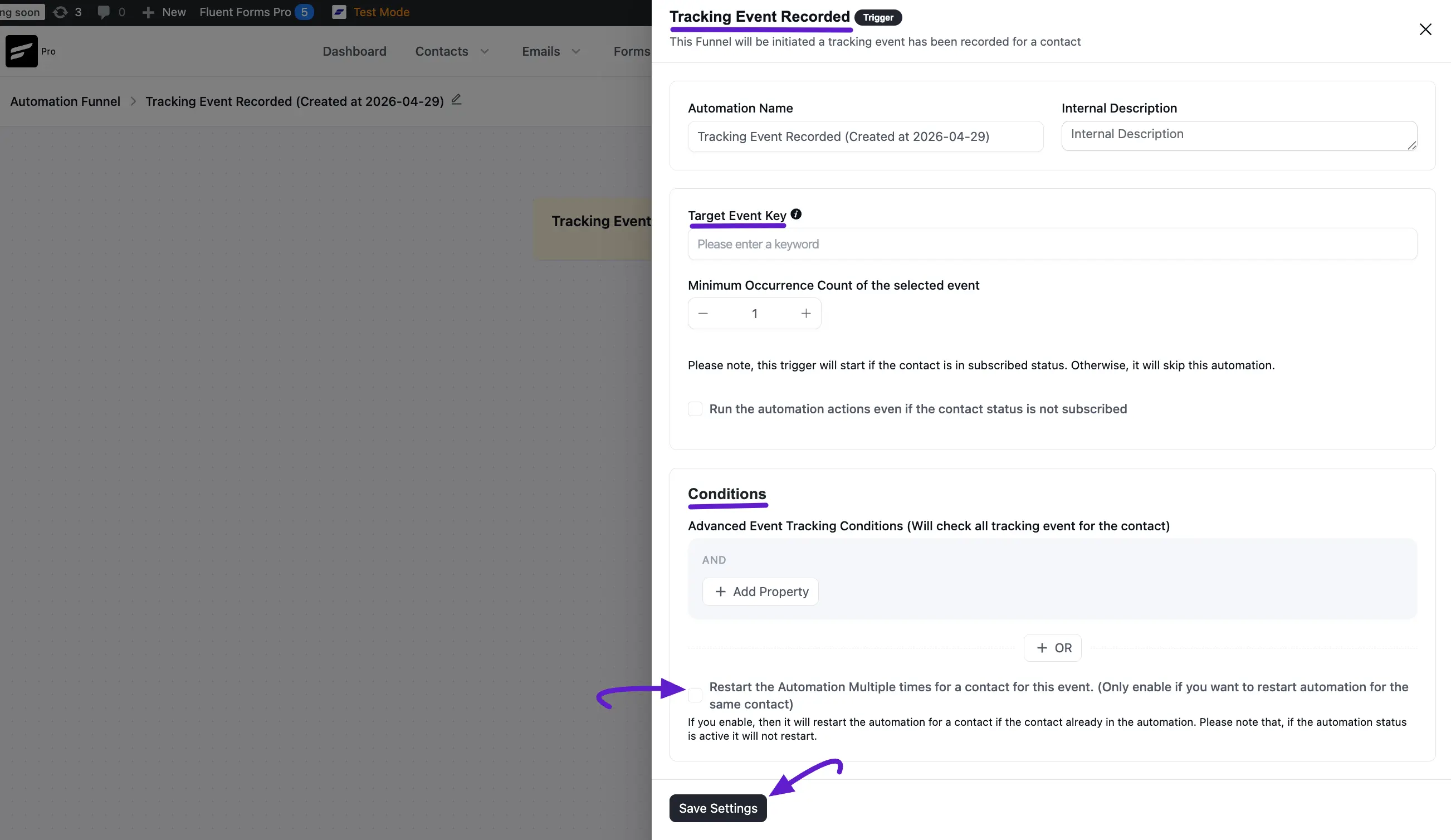The width and height of the screenshot is (1451, 840).
Task: Click the plus icon on Add Property
Action: click(720, 591)
